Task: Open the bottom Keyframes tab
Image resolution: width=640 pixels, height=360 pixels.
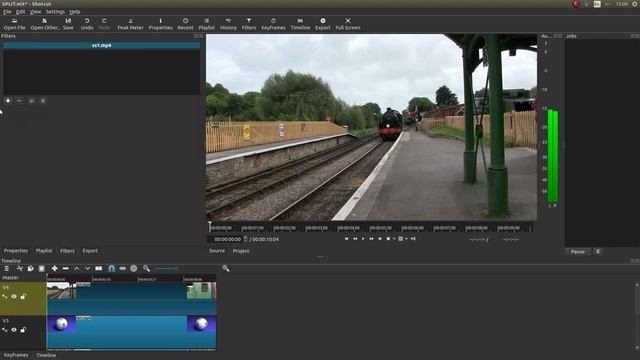Action: 16,355
